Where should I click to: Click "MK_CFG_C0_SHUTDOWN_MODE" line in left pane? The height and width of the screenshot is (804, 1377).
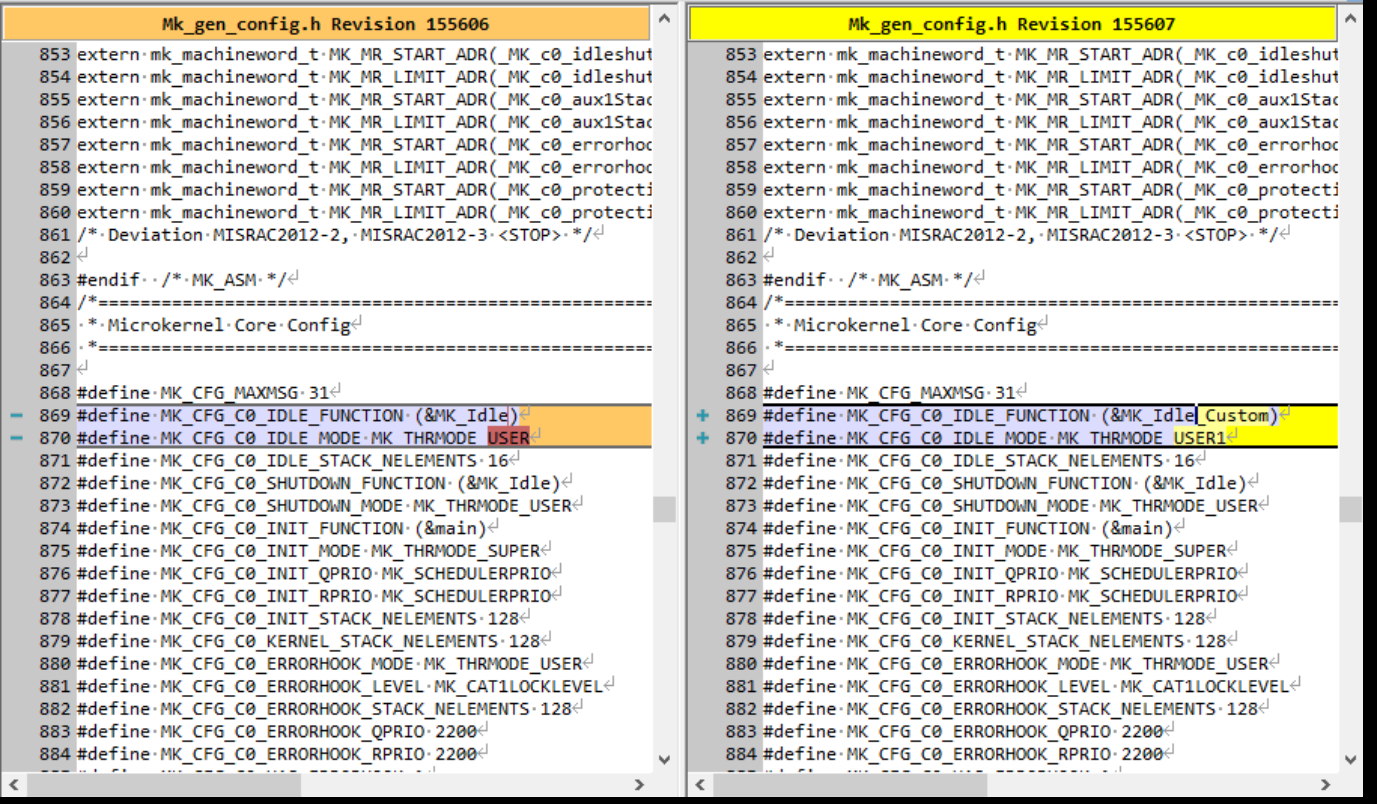coord(324,506)
